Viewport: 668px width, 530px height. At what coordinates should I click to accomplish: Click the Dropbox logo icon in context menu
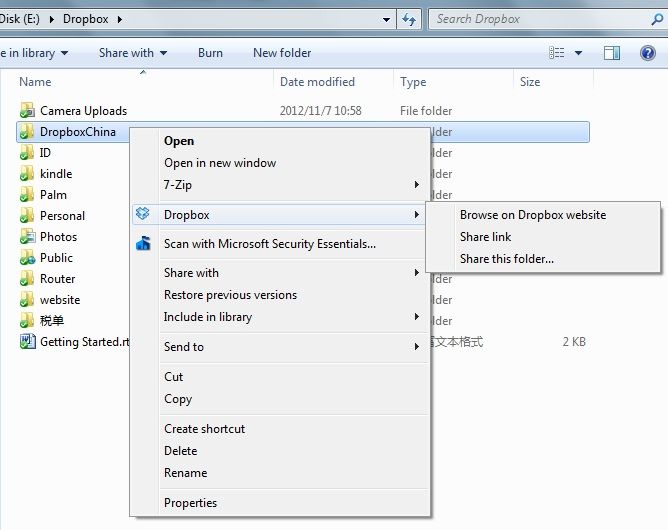click(143, 213)
